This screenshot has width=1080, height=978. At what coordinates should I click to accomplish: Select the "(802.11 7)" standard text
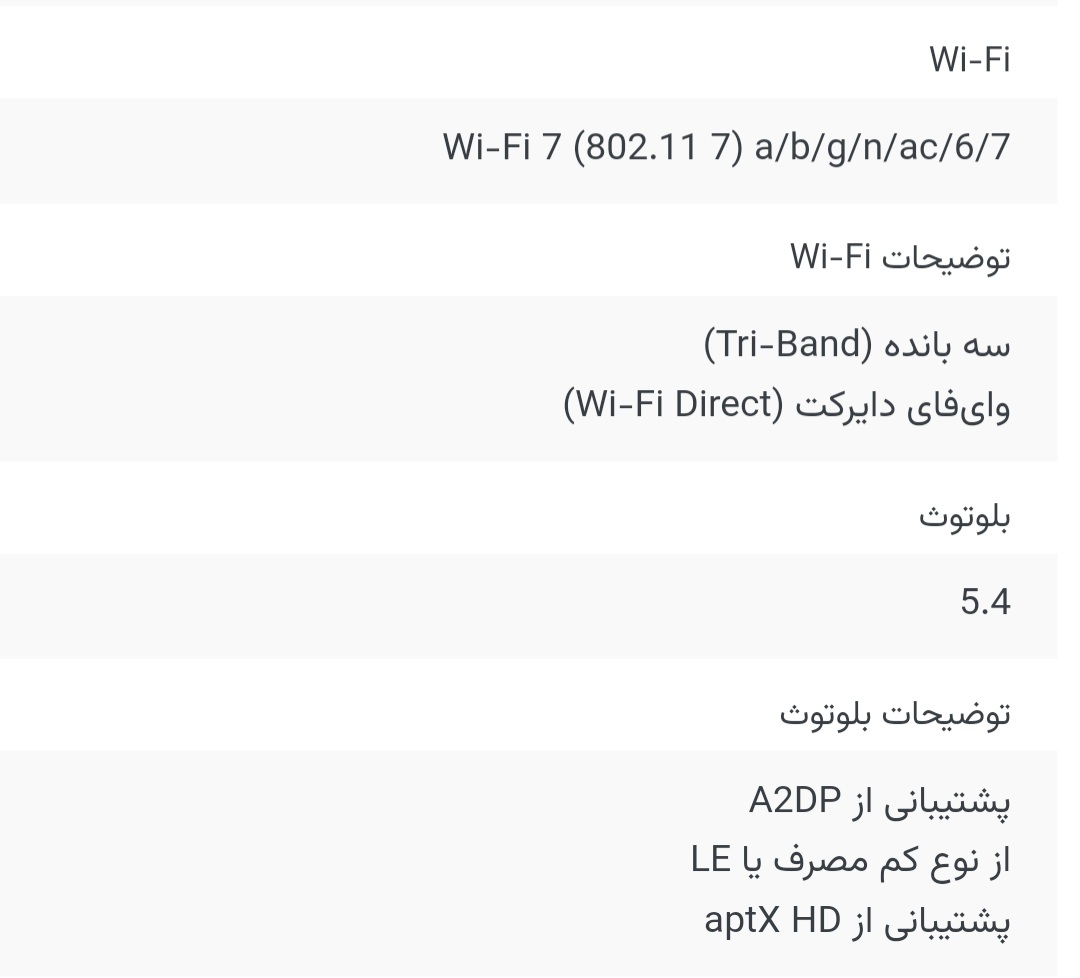point(657,149)
